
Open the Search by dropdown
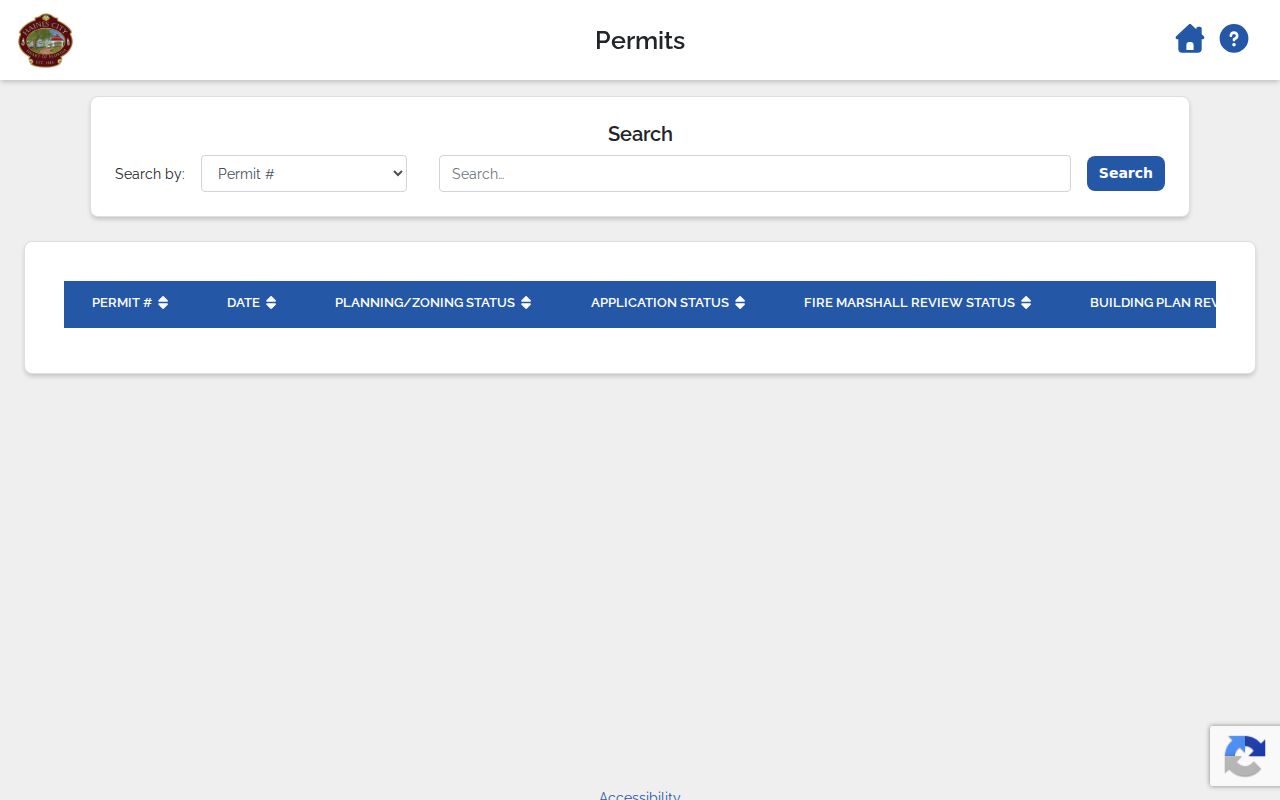coord(304,173)
